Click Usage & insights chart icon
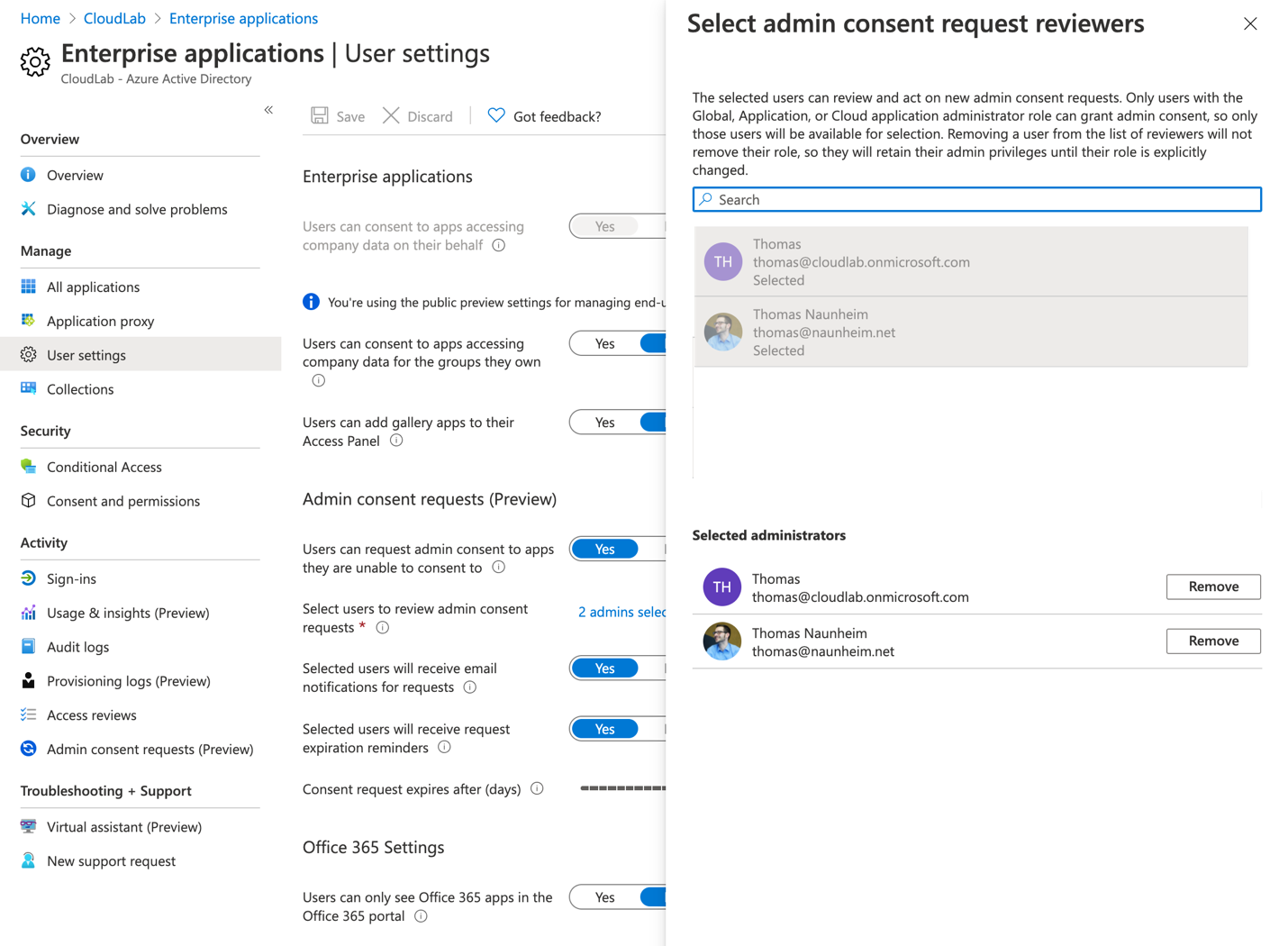 (28, 613)
